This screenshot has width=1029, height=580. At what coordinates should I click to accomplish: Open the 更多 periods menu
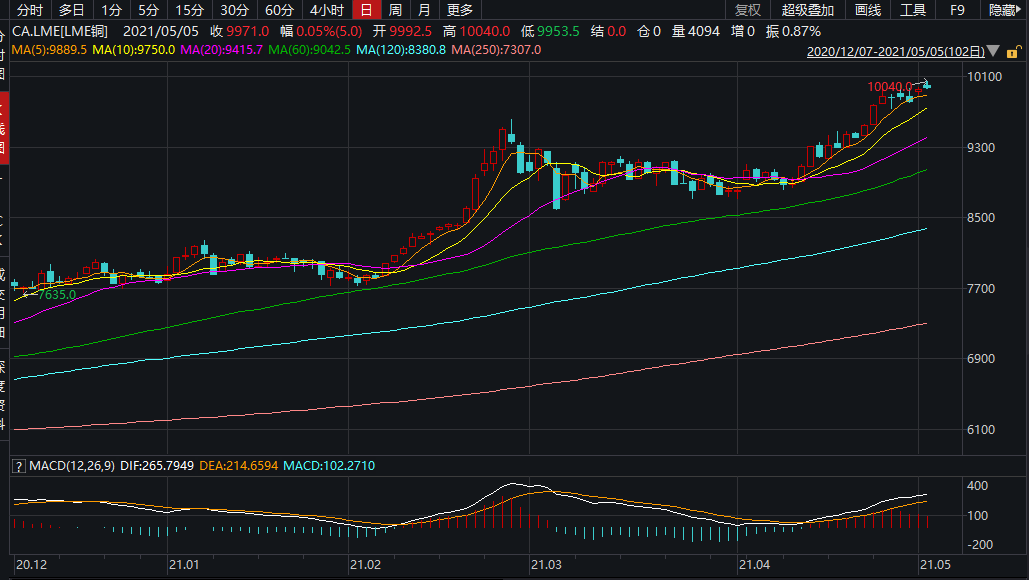[x=460, y=10]
